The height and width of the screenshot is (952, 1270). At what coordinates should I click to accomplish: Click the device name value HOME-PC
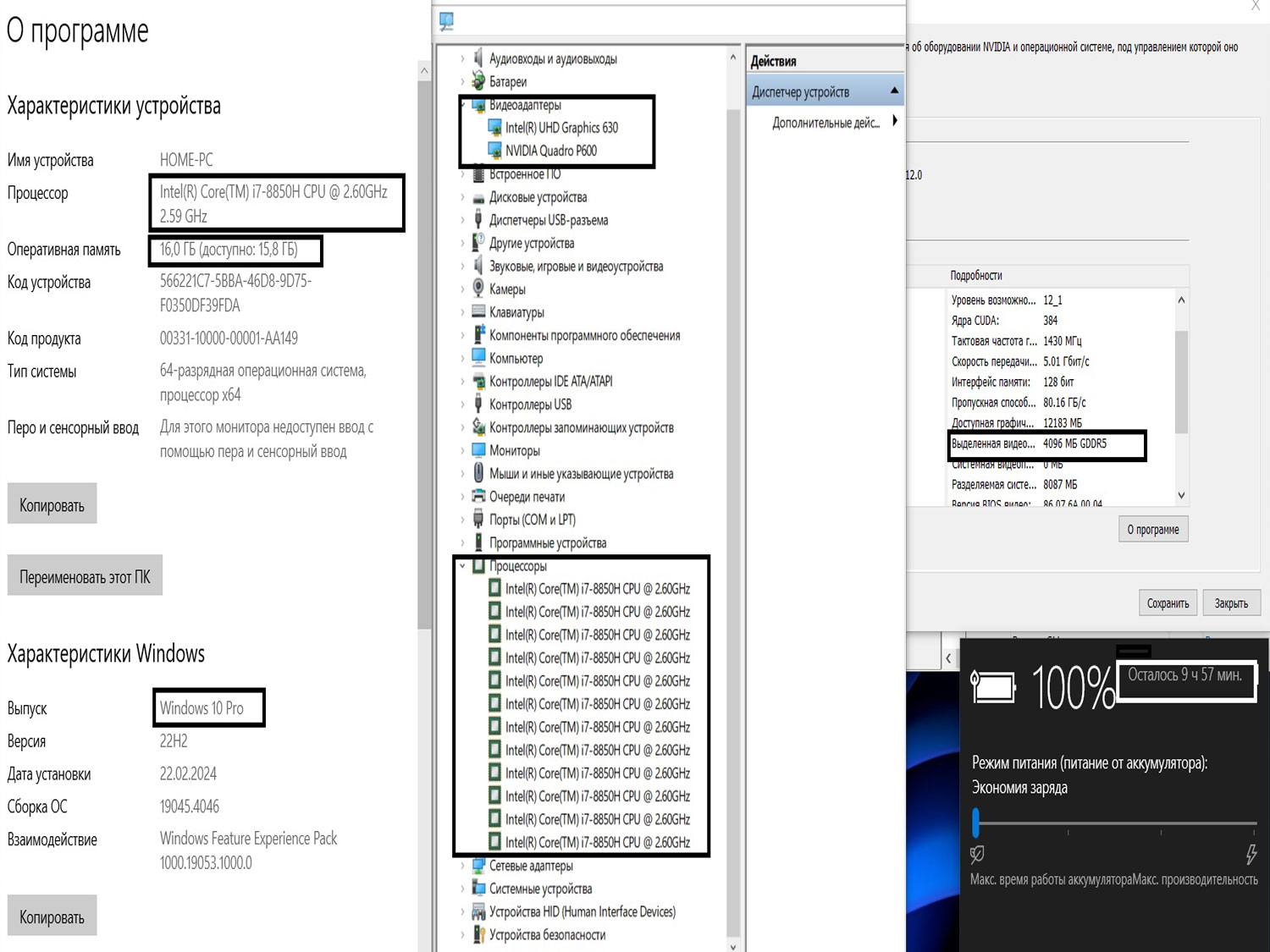(x=186, y=160)
